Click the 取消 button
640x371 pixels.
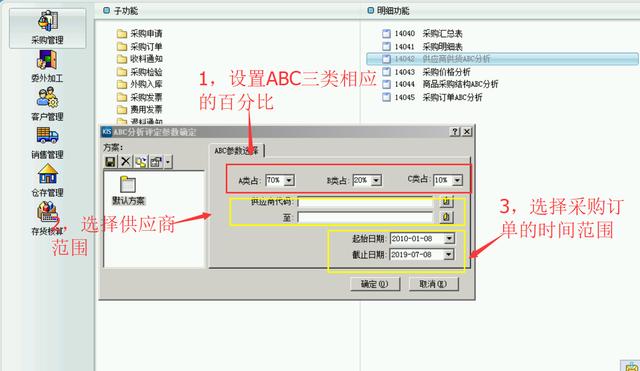click(x=433, y=284)
